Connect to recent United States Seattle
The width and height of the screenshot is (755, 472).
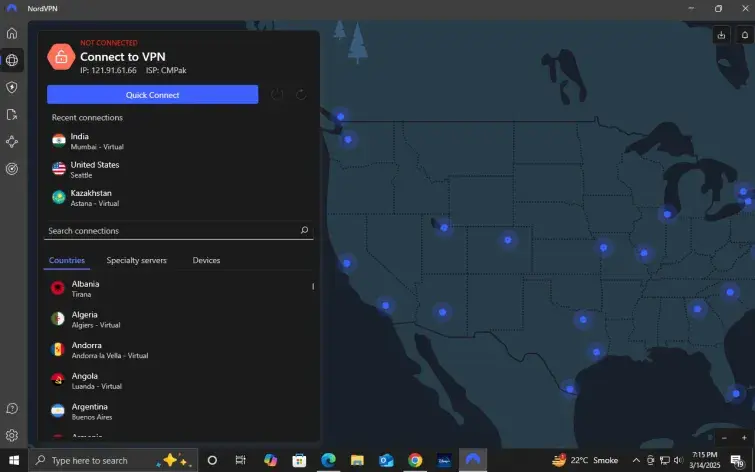click(x=178, y=170)
